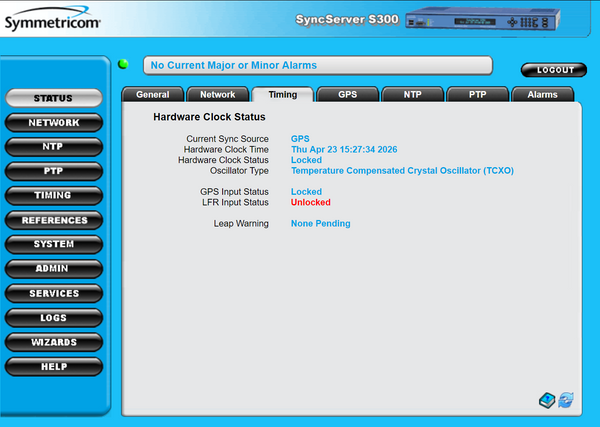600x427 pixels.
Task: Select REFERENCES in the sidebar
Action: pos(53,220)
